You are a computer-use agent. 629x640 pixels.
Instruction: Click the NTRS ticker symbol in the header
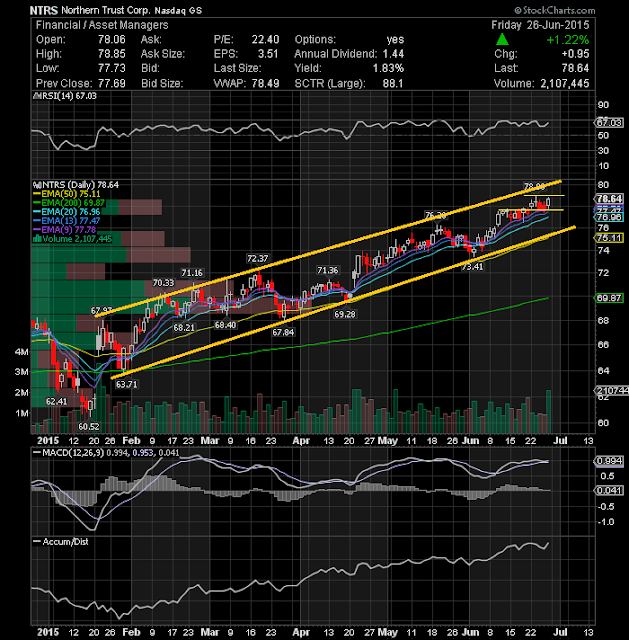[44, 10]
